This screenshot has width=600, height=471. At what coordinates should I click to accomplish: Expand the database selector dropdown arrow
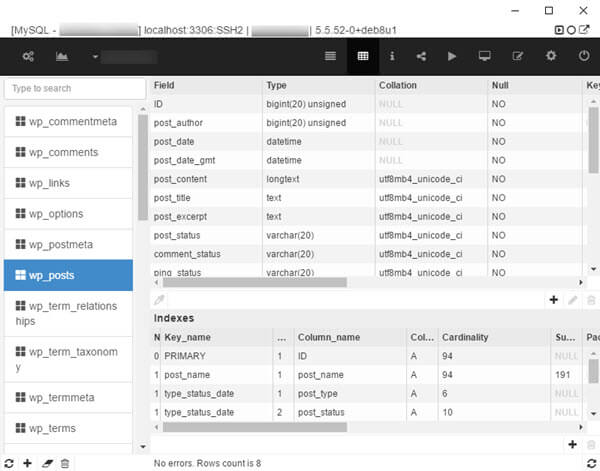click(95, 57)
